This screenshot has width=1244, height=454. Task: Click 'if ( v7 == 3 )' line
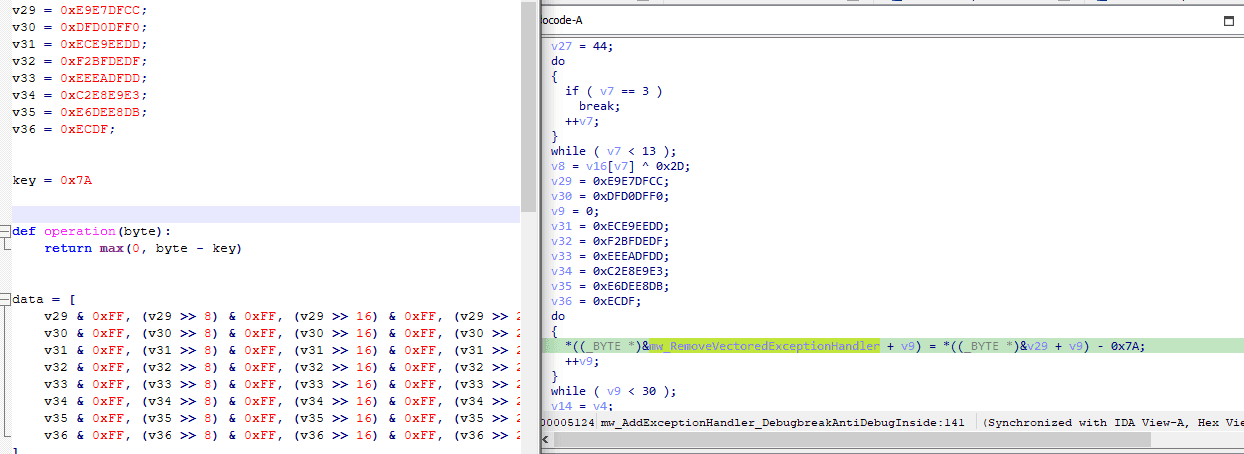point(613,91)
